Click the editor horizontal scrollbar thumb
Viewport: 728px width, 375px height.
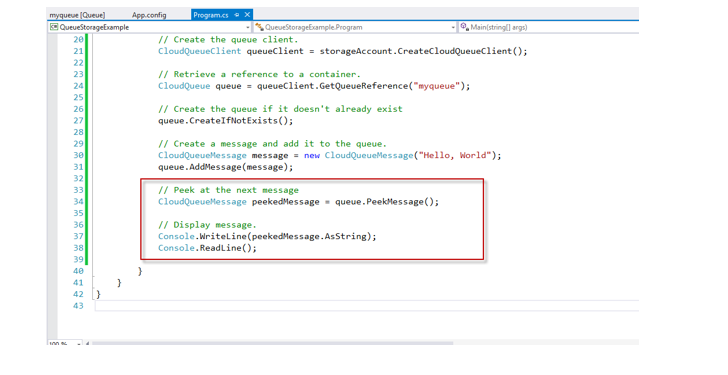273,343
